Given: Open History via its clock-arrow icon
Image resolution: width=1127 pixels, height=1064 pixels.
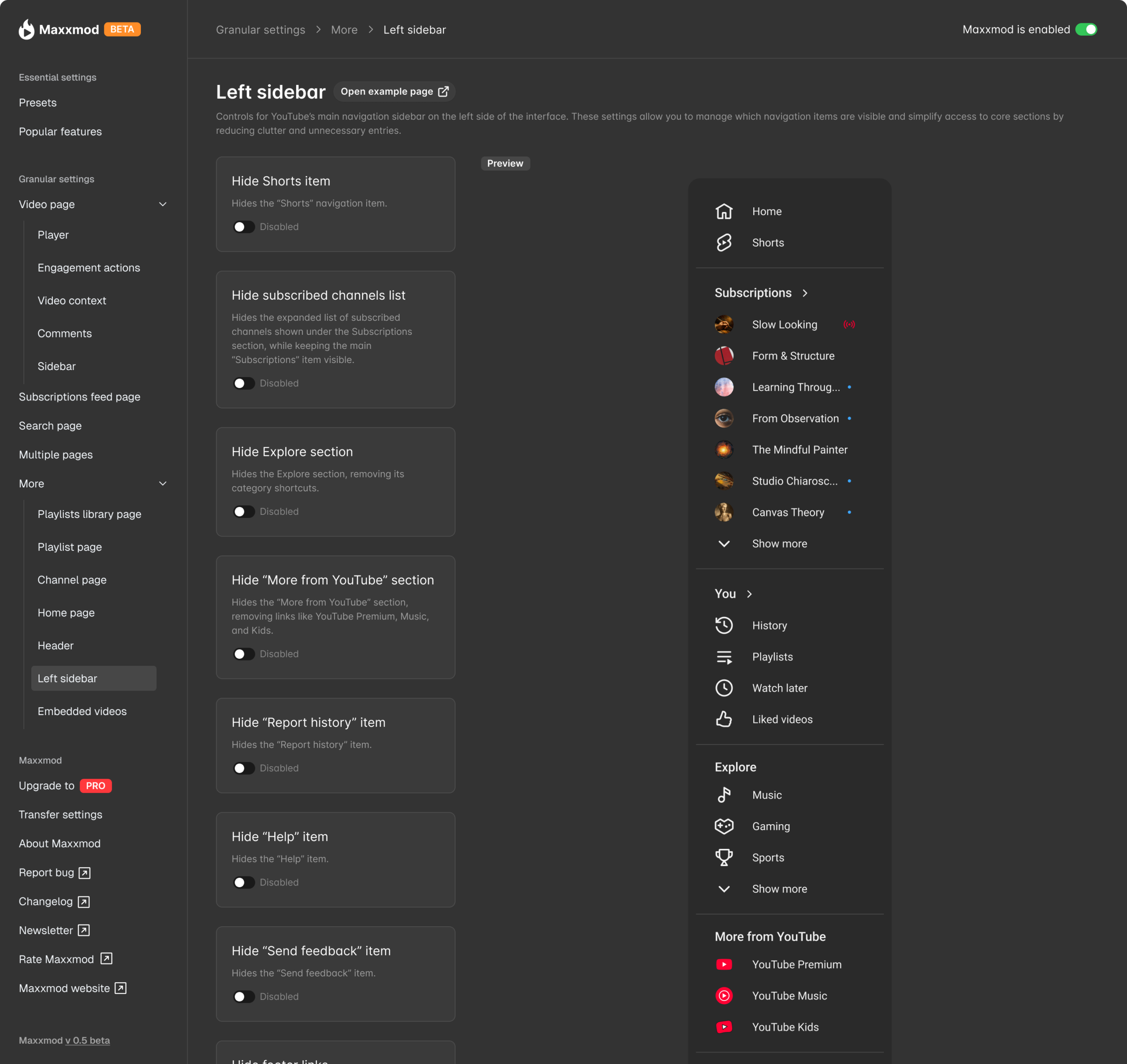Looking at the screenshot, I should (x=725, y=625).
